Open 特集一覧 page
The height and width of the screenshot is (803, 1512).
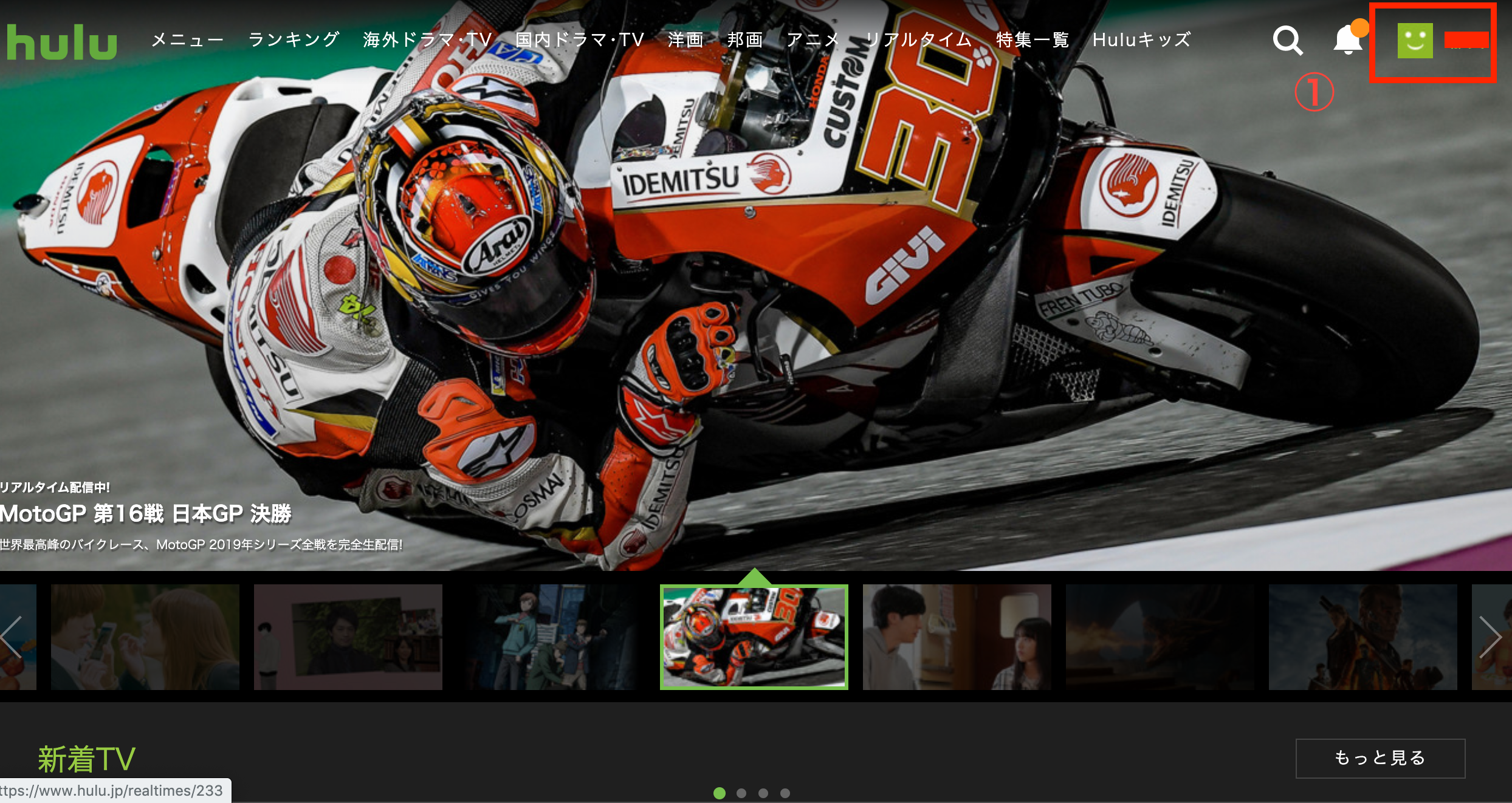pyautogui.click(x=1033, y=40)
